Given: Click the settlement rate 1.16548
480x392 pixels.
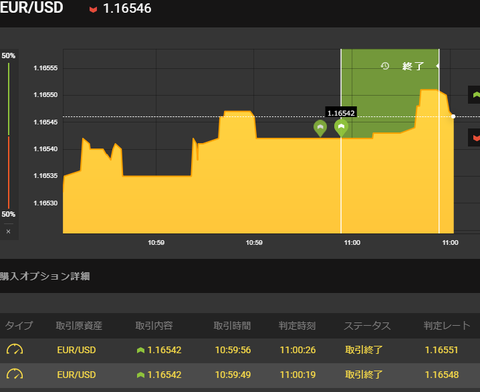Looking at the screenshot, I should (441, 375).
